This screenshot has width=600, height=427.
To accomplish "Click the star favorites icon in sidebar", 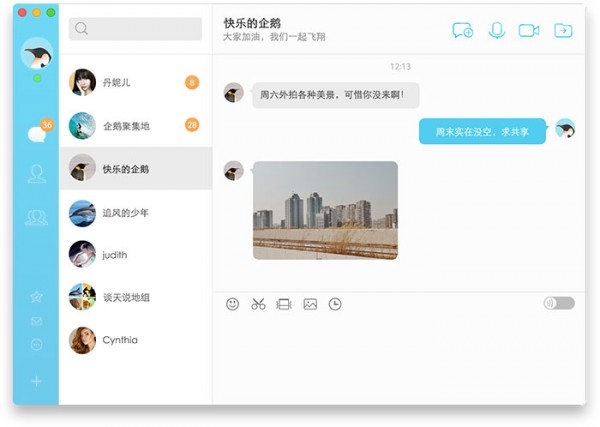I will pos(37,297).
